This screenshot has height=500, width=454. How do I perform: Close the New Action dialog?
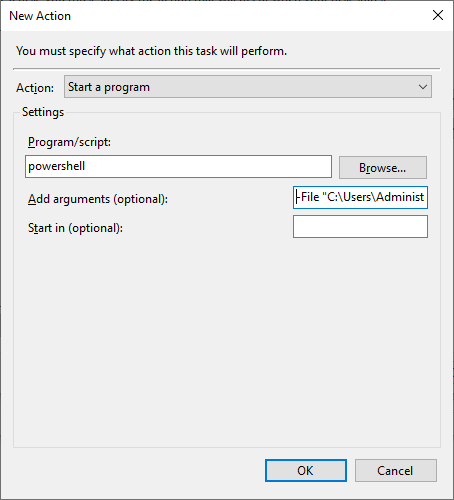[438, 15]
